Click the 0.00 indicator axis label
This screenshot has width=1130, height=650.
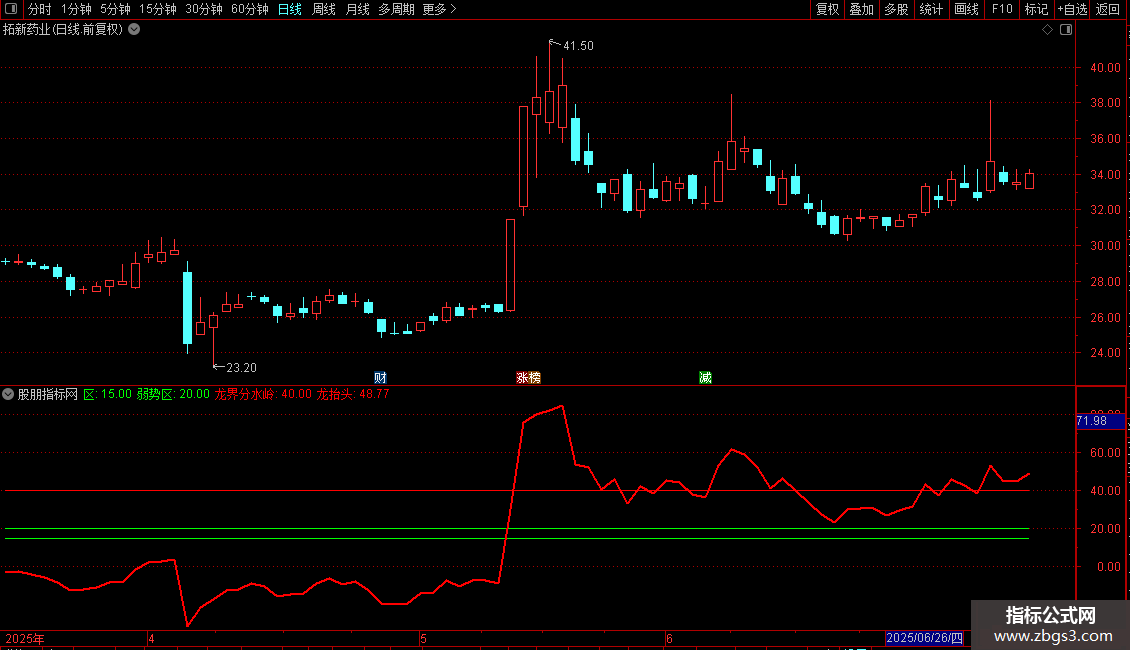[x=1109, y=566]
